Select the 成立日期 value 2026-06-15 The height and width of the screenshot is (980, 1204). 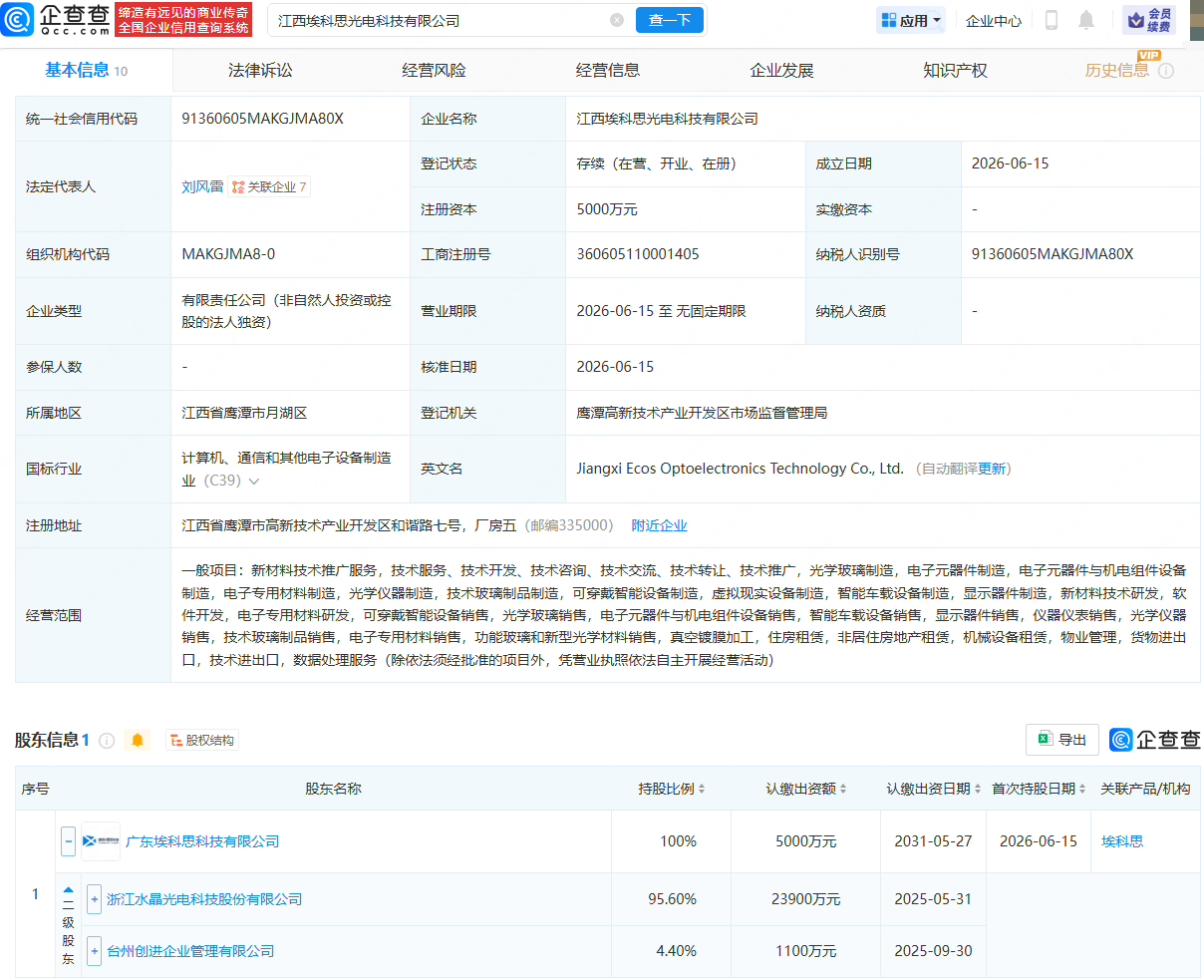[1011, 163]
